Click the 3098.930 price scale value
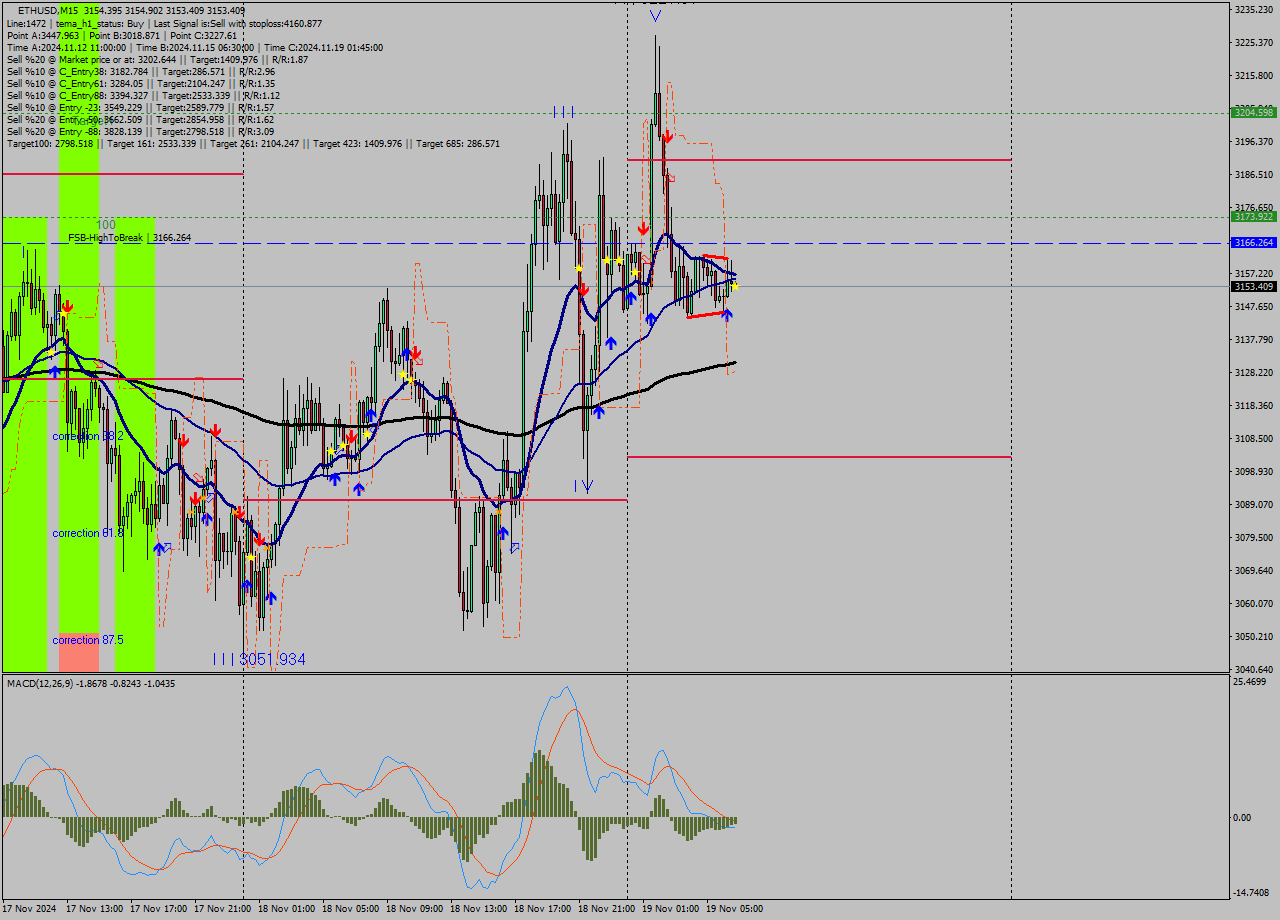Image resolution: width=1280 pixels, height=920 pixels. (x=1254, y=471)
